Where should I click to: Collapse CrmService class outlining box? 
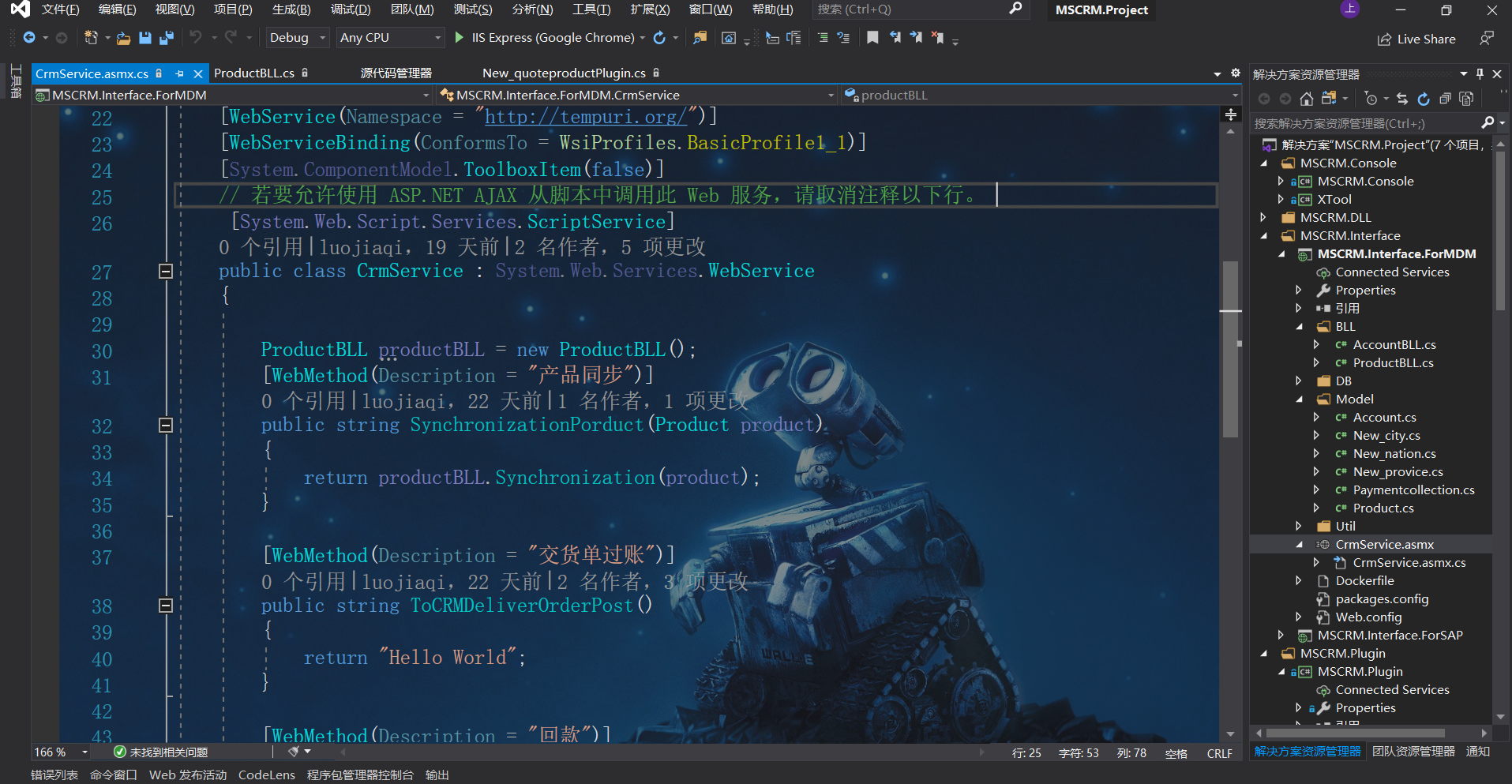[166, 272]
